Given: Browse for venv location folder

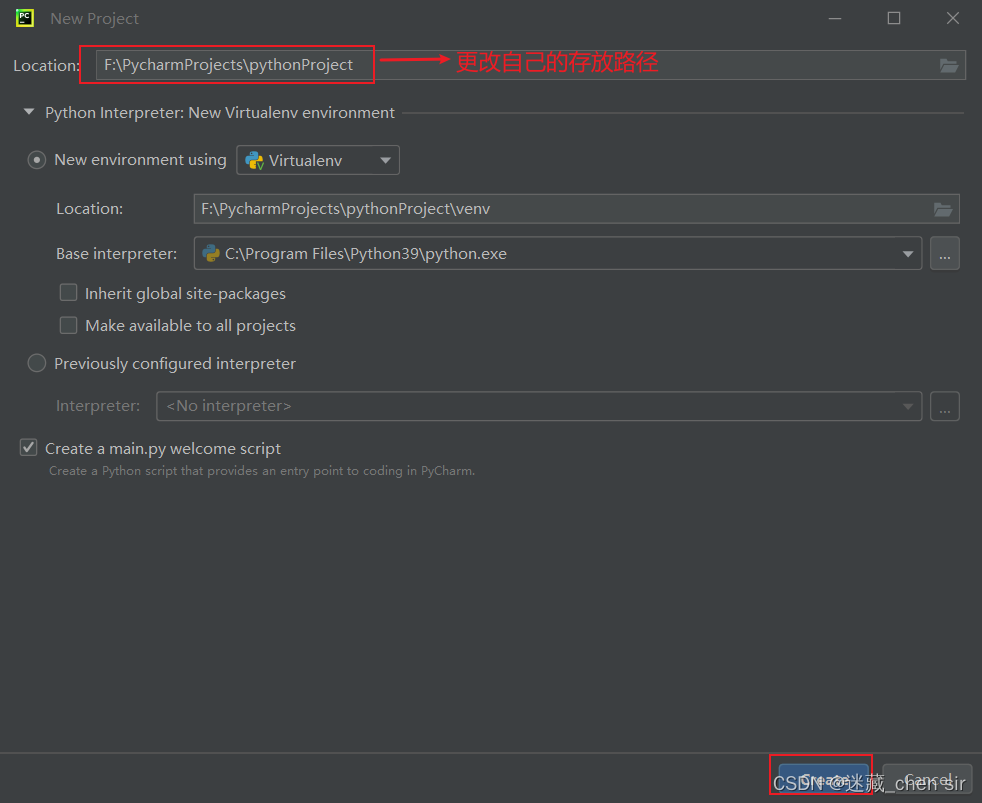Looking at the screenshot, I should point(943,209).
